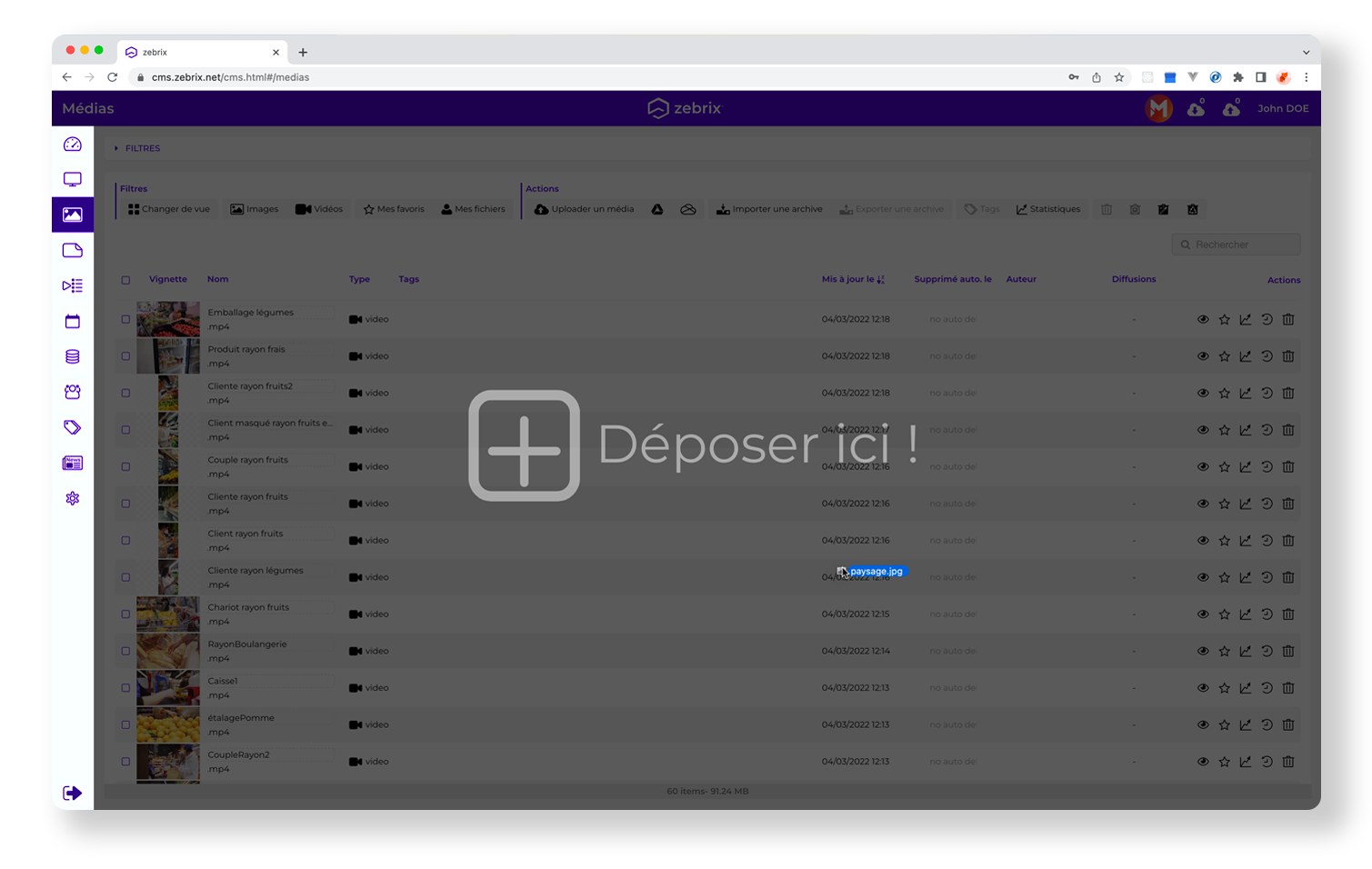Open the John DOE user menu

[x=1282, y=109]
